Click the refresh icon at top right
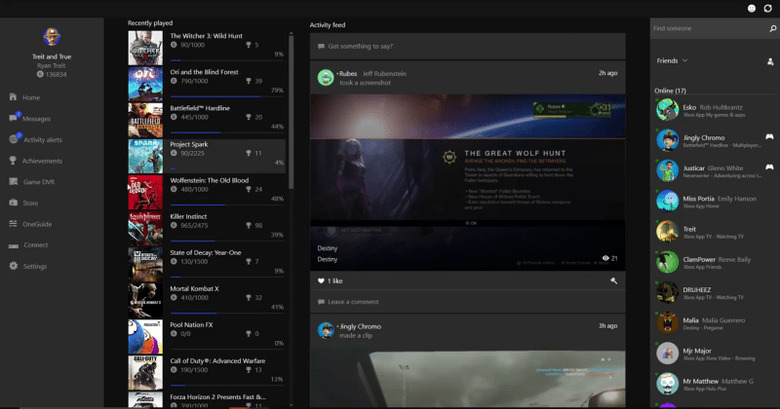Viewport: 780px width, 409px height. (768, 8)
